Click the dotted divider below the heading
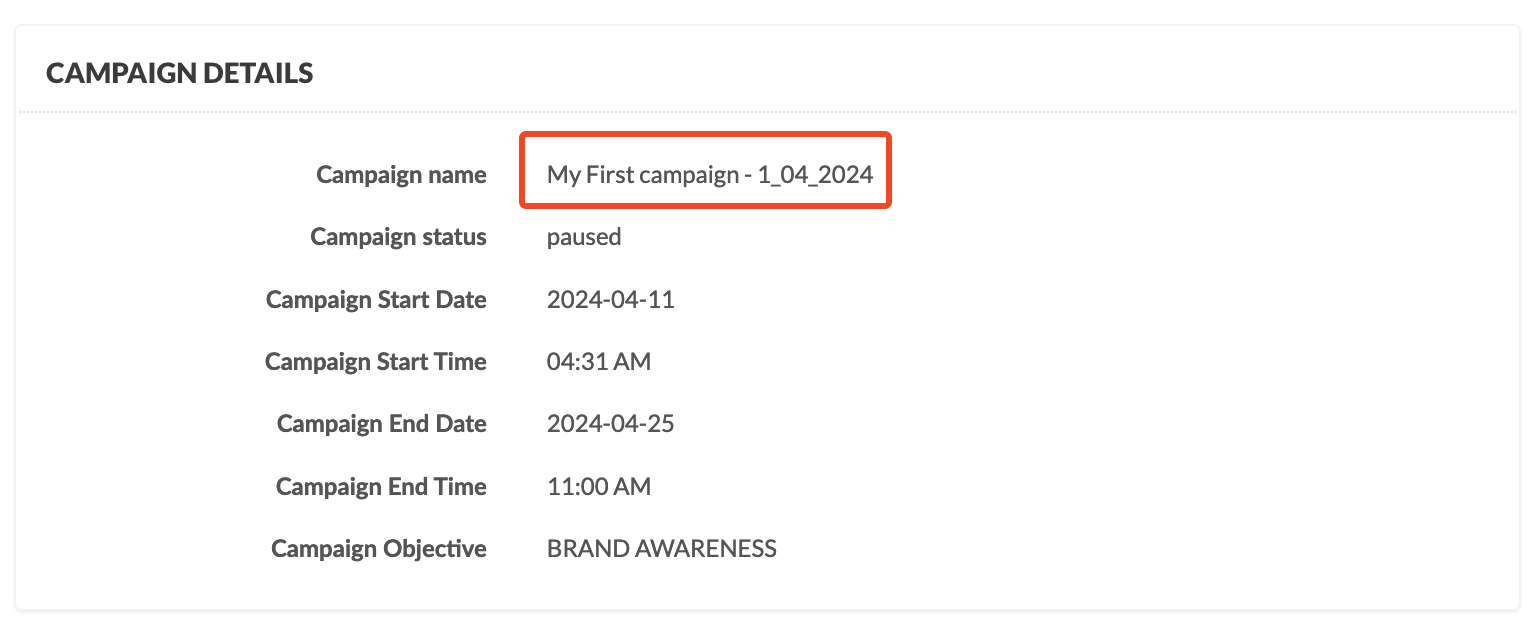1536x632 pixels. pos(768,111)
